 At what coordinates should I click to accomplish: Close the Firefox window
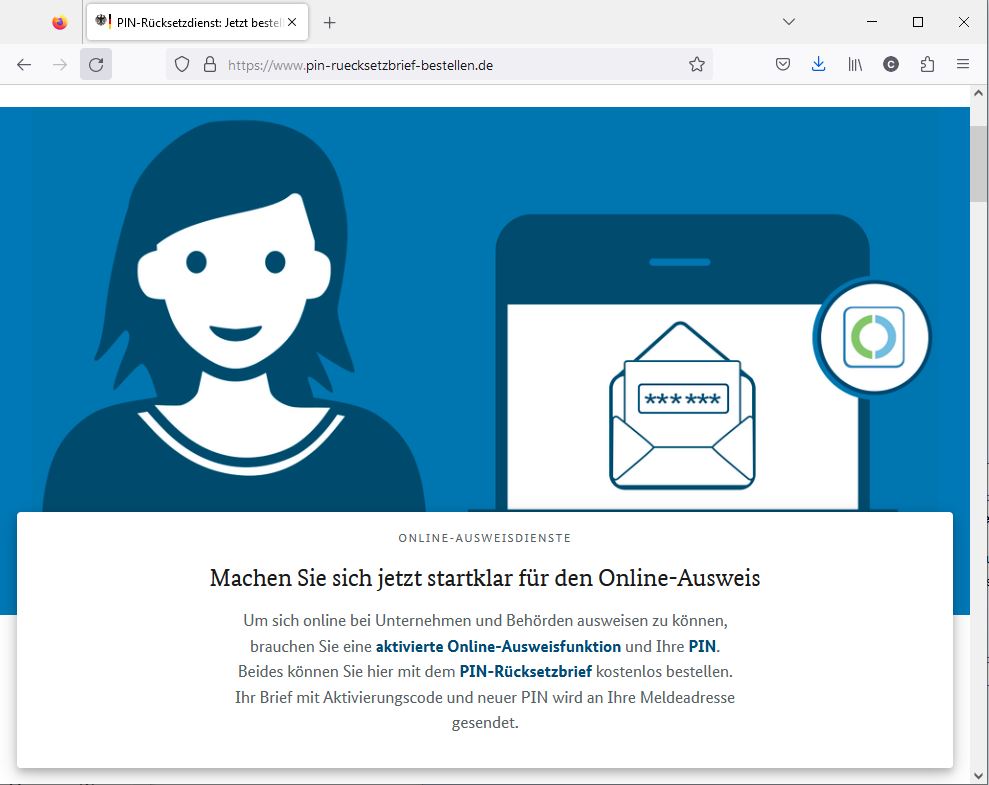964,22
